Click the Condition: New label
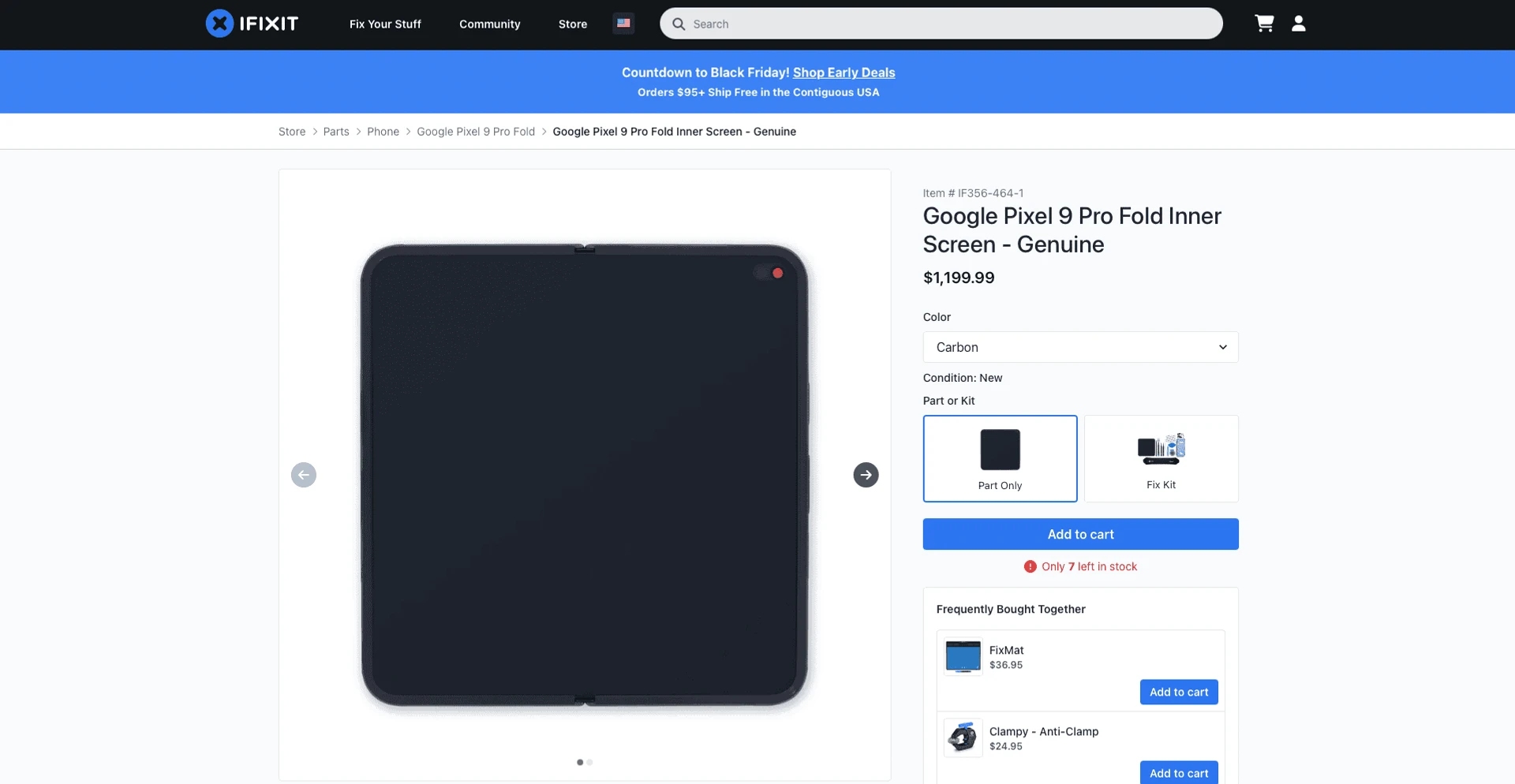The height and width of the screenshot is (784, 1515). [963, 378]
